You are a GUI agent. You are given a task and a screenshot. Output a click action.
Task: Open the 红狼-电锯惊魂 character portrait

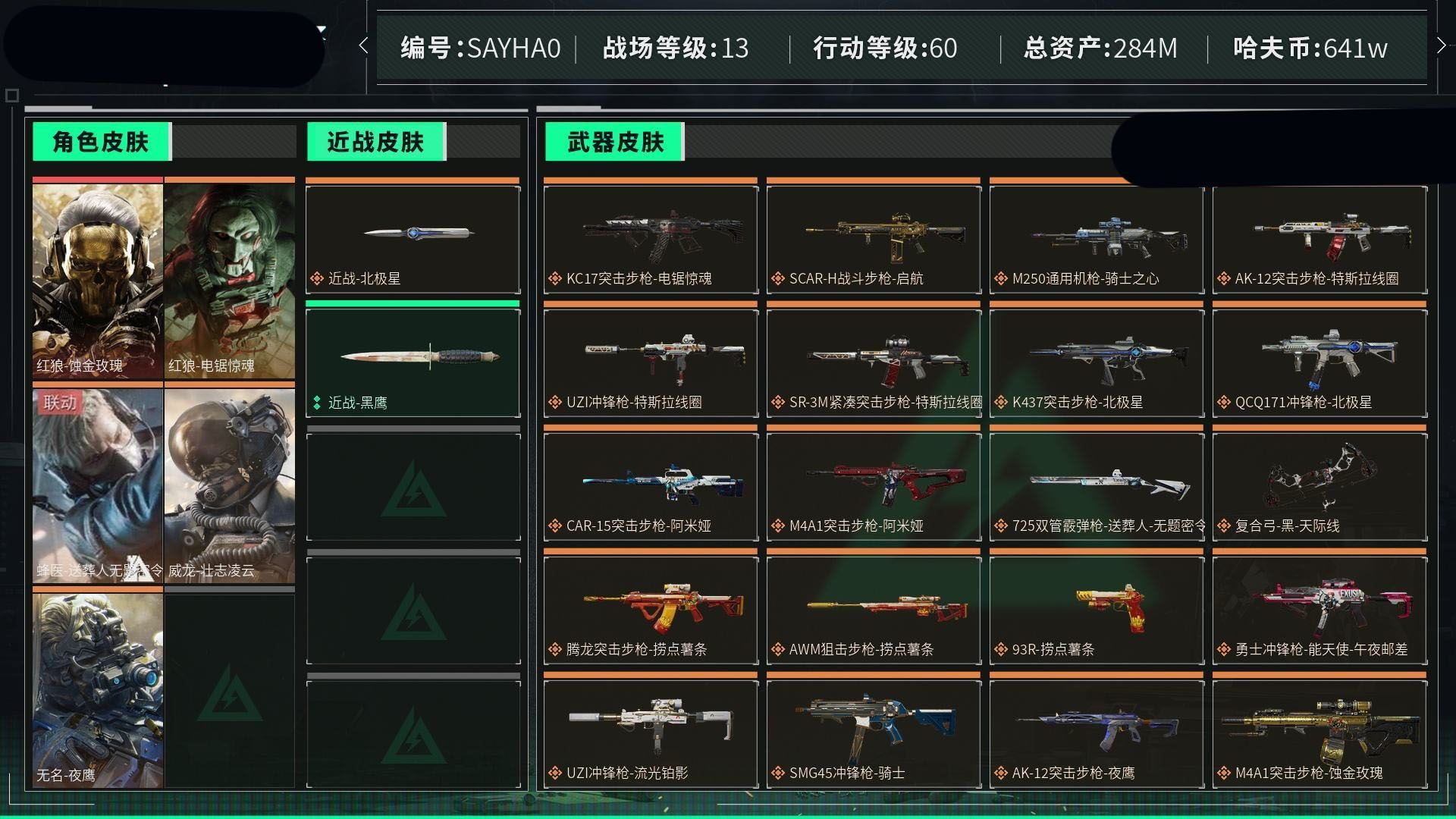[230, 281]
